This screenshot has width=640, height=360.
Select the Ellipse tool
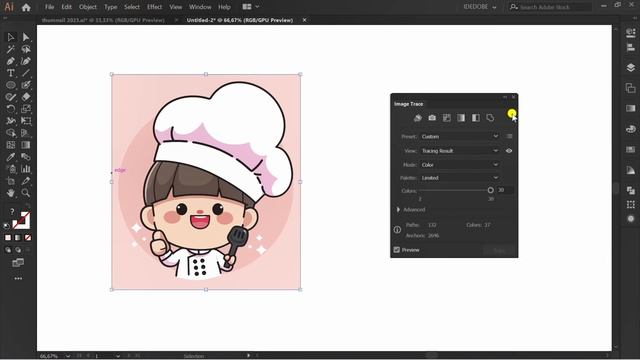click(x=11, y=85)
